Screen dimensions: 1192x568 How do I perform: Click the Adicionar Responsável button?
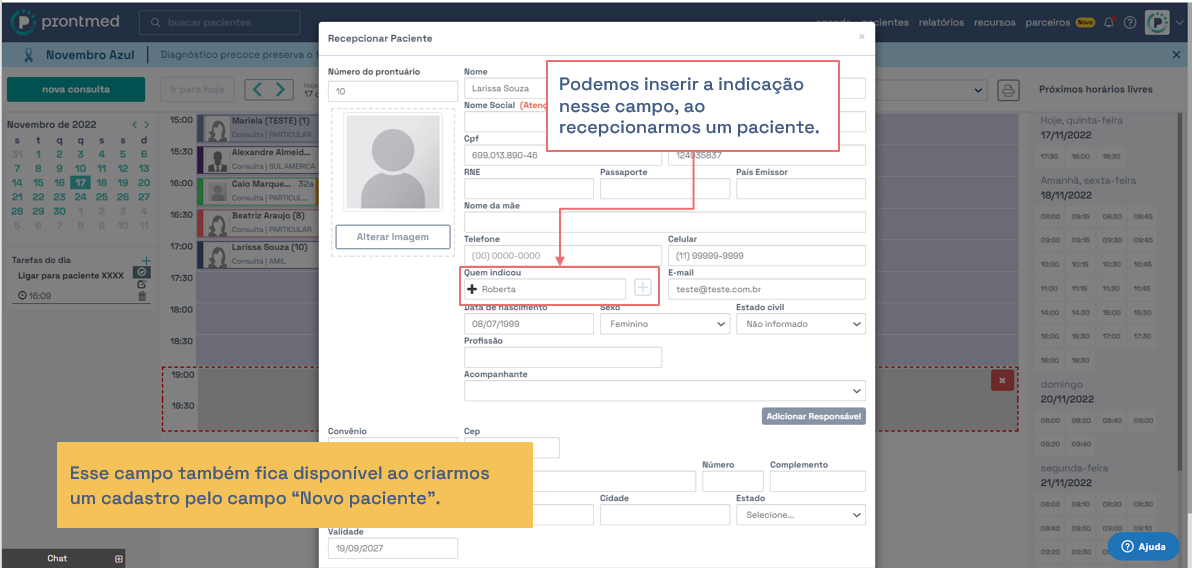(x=813, y=416)
